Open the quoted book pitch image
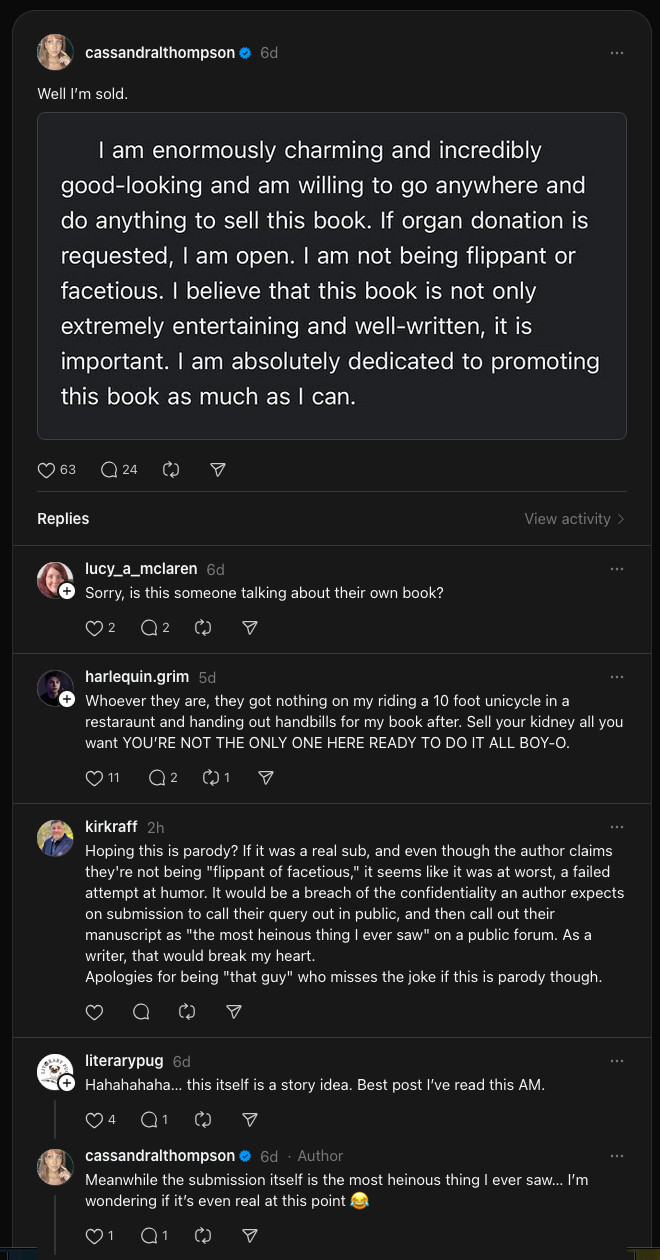This screenshot has height=1260, width=660. (x=332, y=276)
